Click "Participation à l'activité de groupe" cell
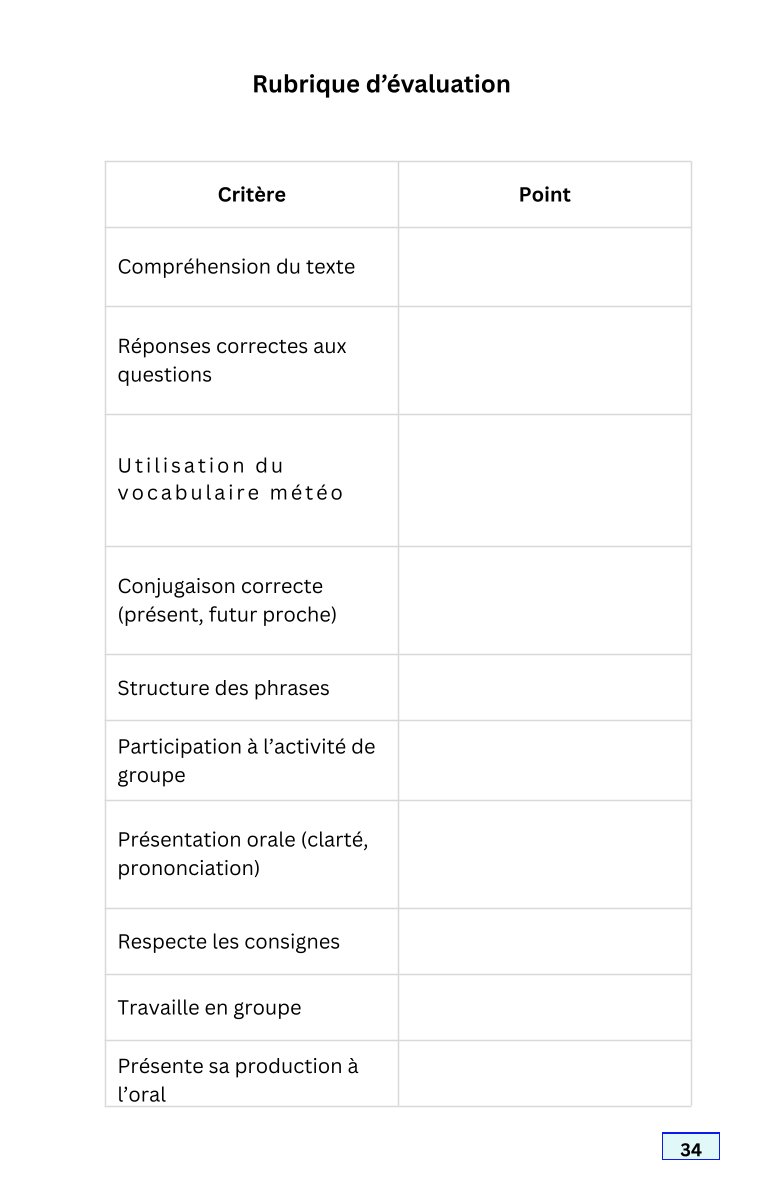The width and height of the screenshot is (768, 1200). coord(246,761)
